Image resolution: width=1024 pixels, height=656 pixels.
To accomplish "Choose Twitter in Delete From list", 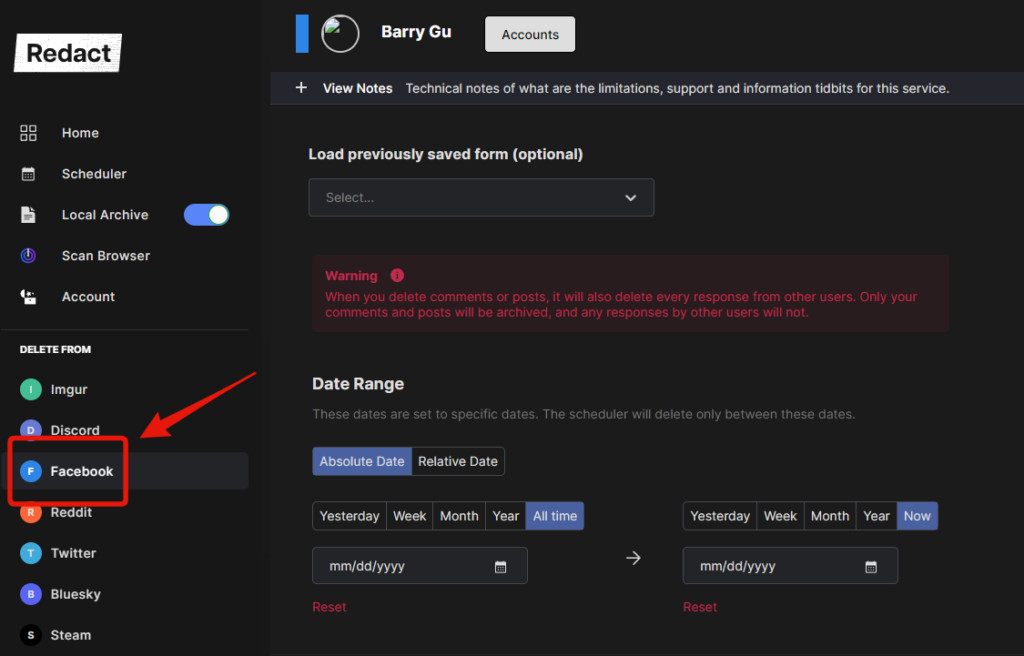I will click(x=73, y=553).
